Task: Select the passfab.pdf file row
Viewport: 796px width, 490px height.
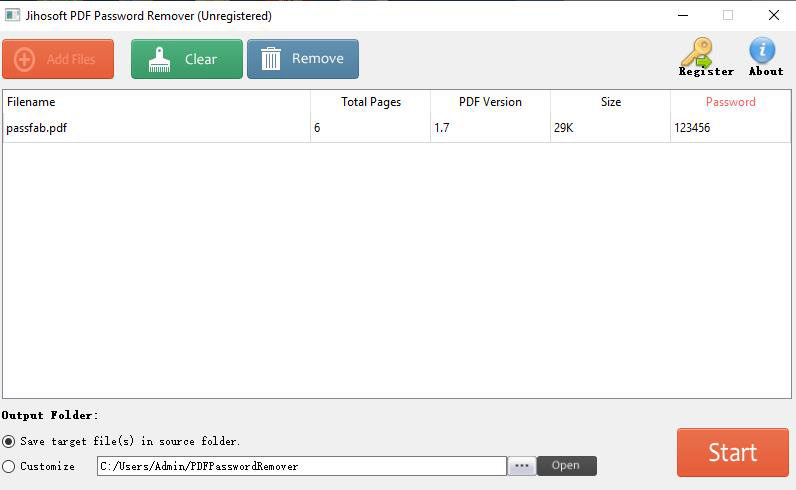Action: 156,128
